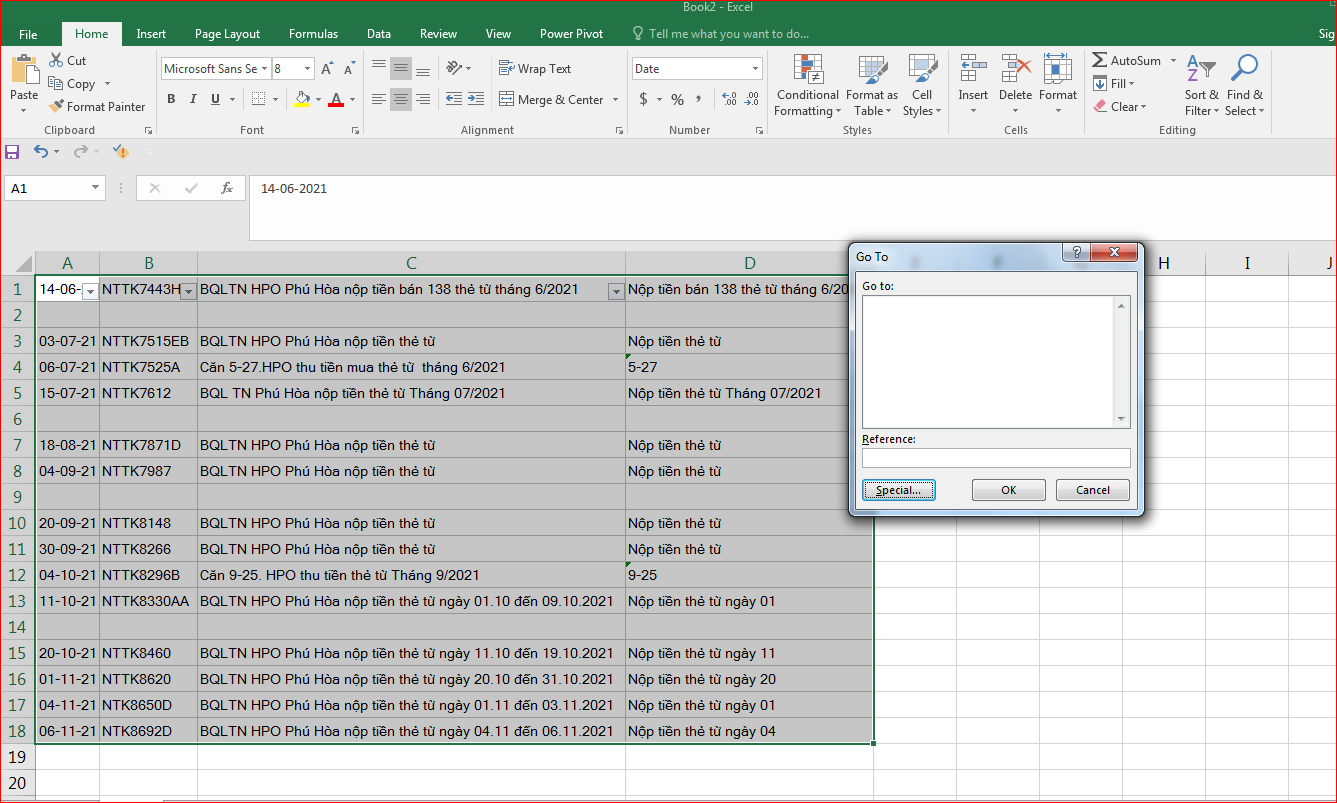
Task: Click Merge & Center
Action: (x=552, y=99)
